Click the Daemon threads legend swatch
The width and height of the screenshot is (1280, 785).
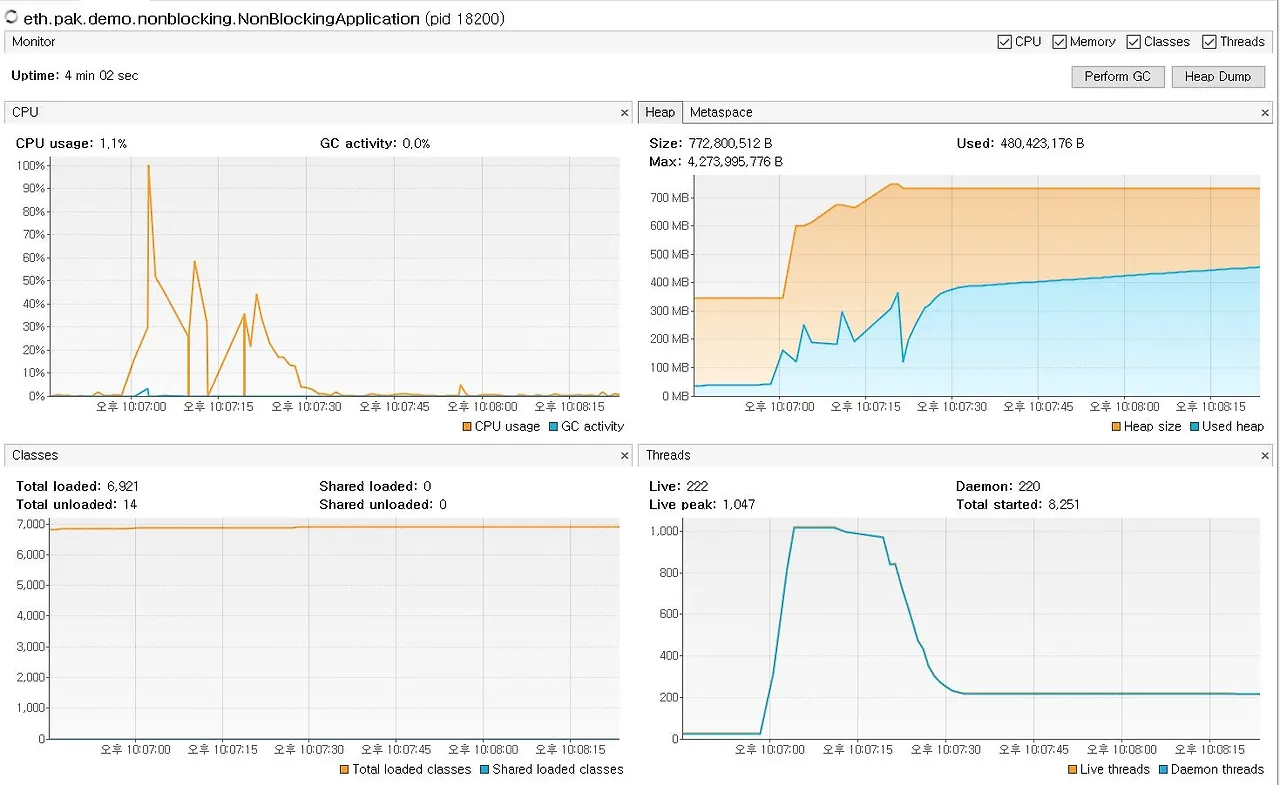tap(1163, 770)
